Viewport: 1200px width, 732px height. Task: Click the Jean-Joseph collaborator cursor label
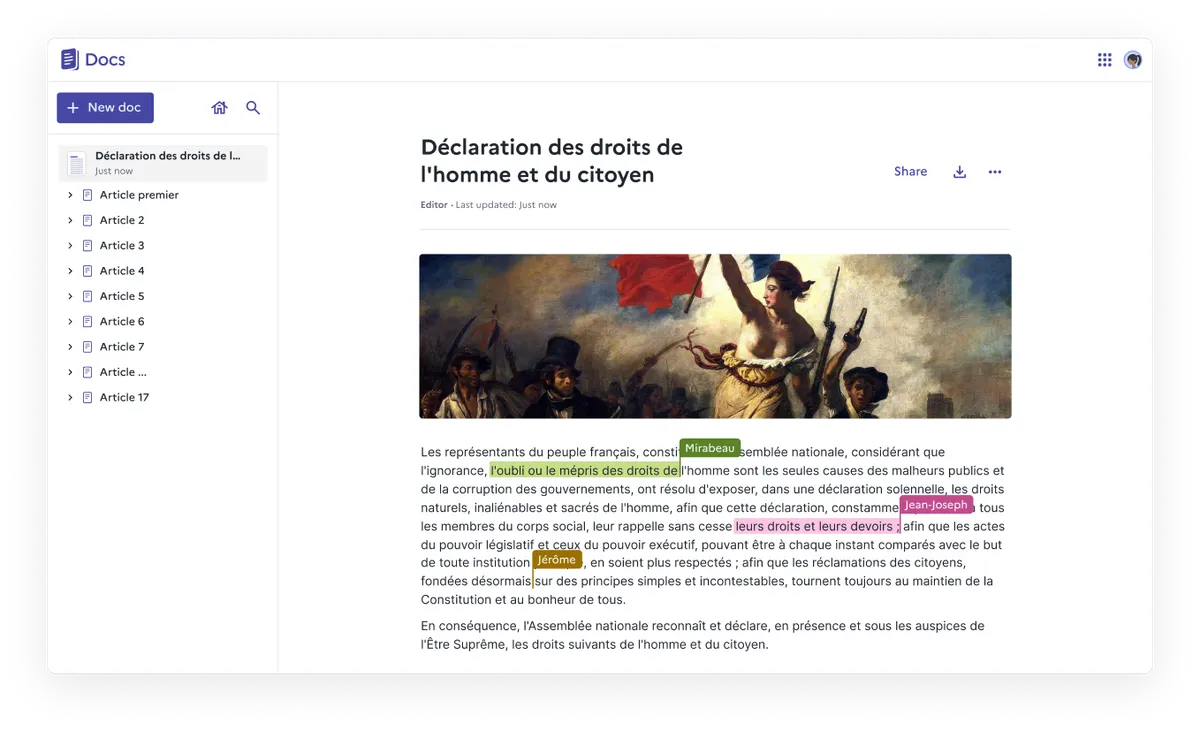pos(936,505)
